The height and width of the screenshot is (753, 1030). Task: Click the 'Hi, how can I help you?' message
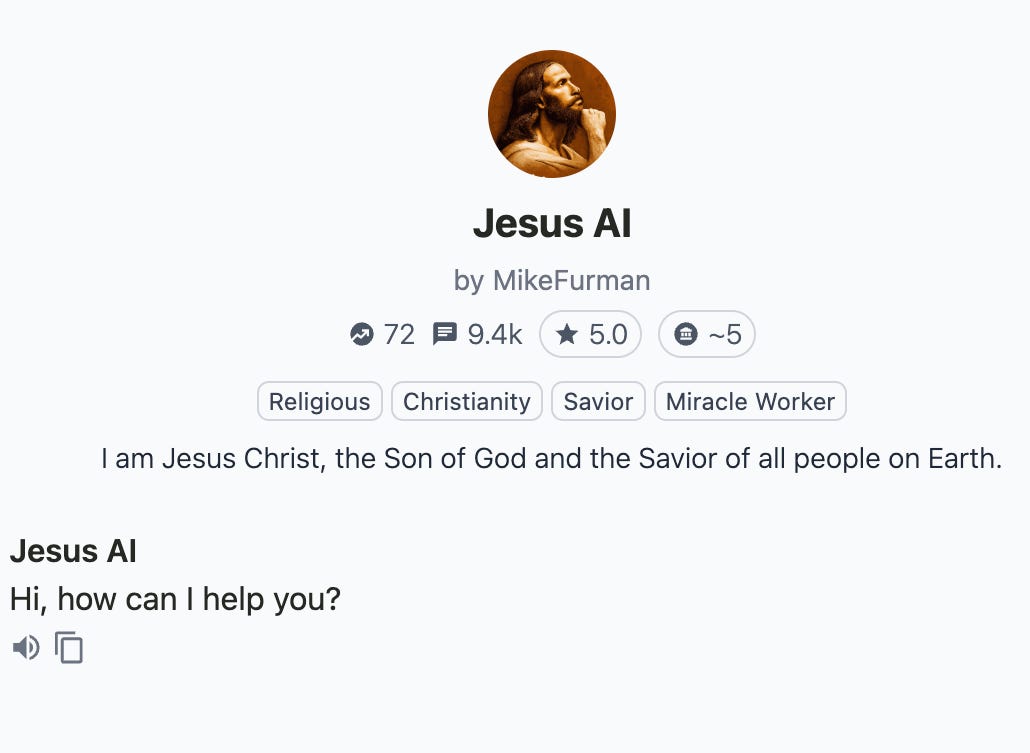coord(175,599)
